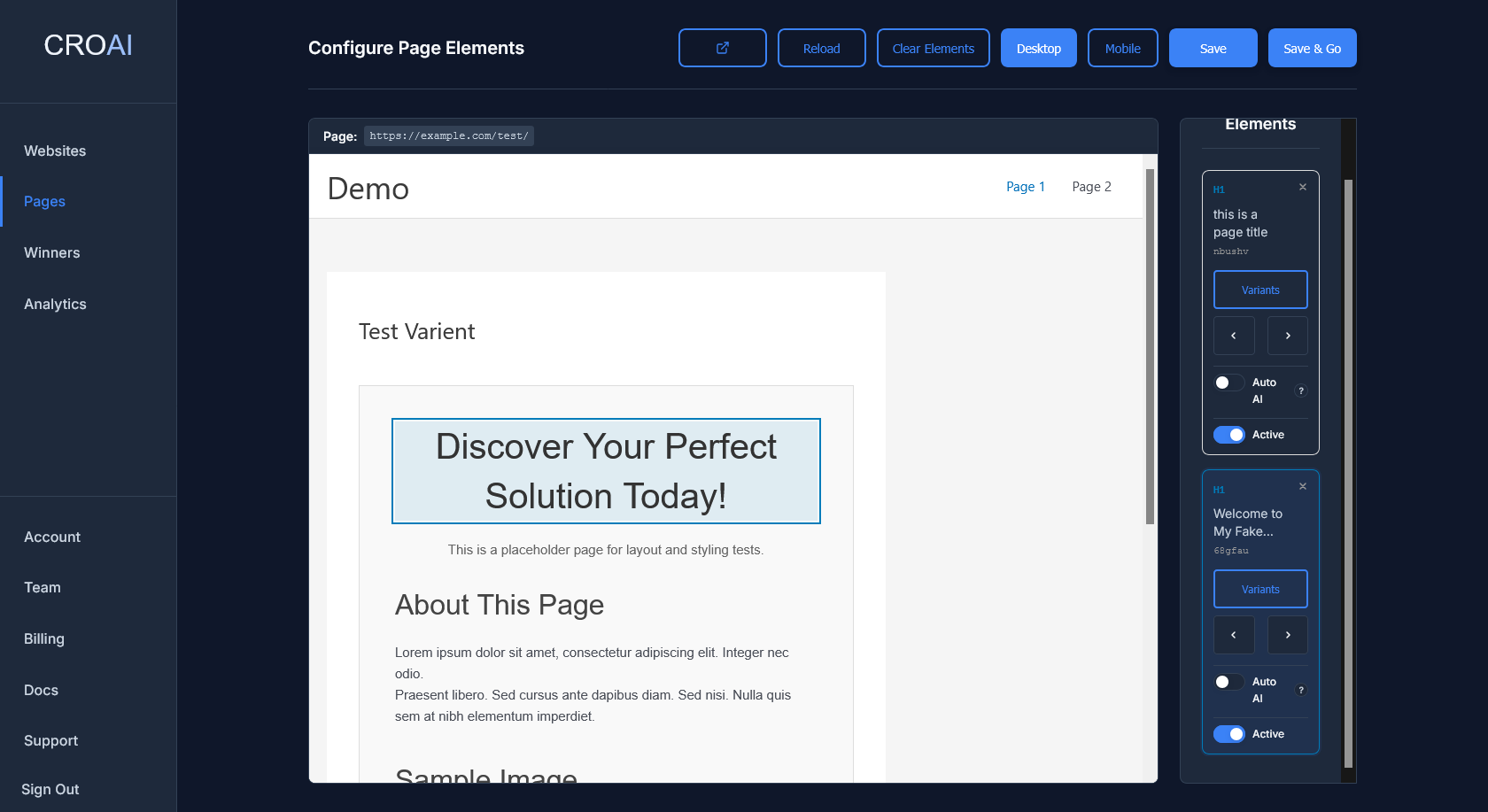Enable Auto AI for the page title element

click(1228, 382)
